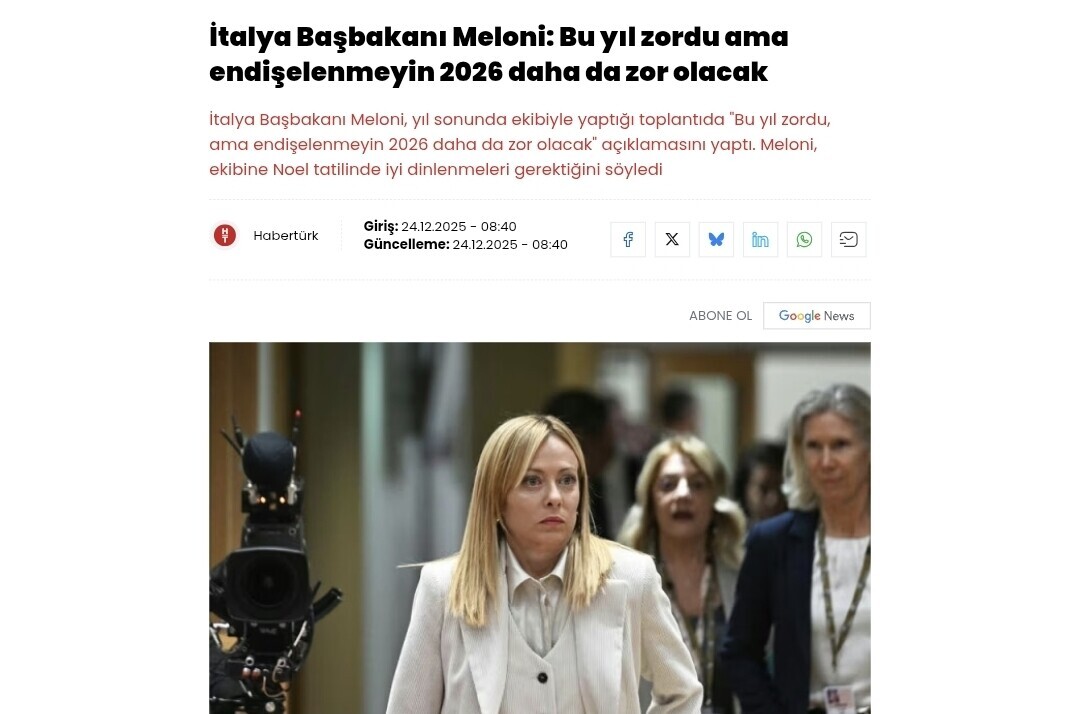Click the gray-haired woman wearing a lanyard
The width and height of the screenshot is (1080, 714).
(x=813, y=551)
